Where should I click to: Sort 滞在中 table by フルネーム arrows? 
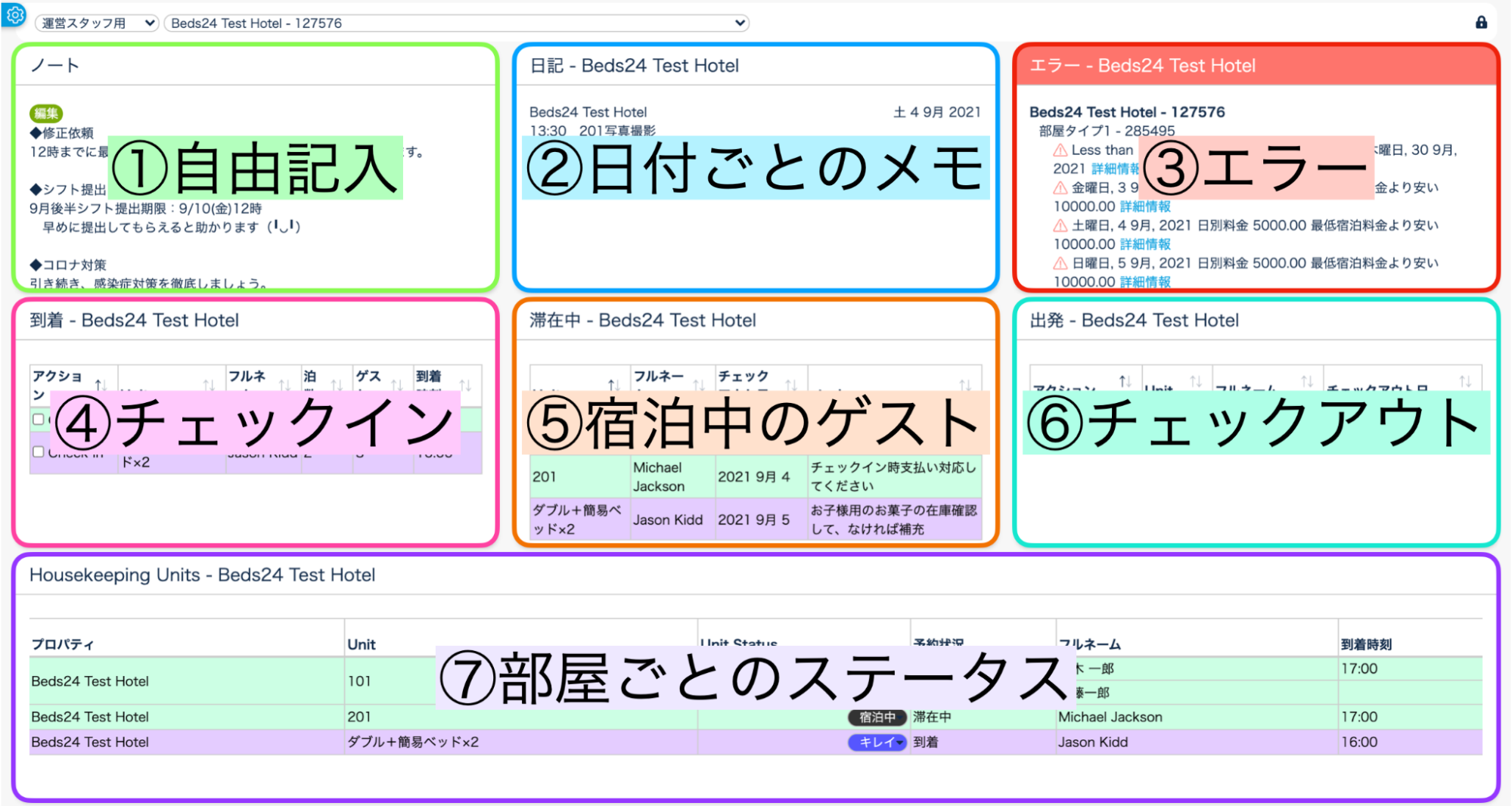pyautogui.click(x=699, y=384)
